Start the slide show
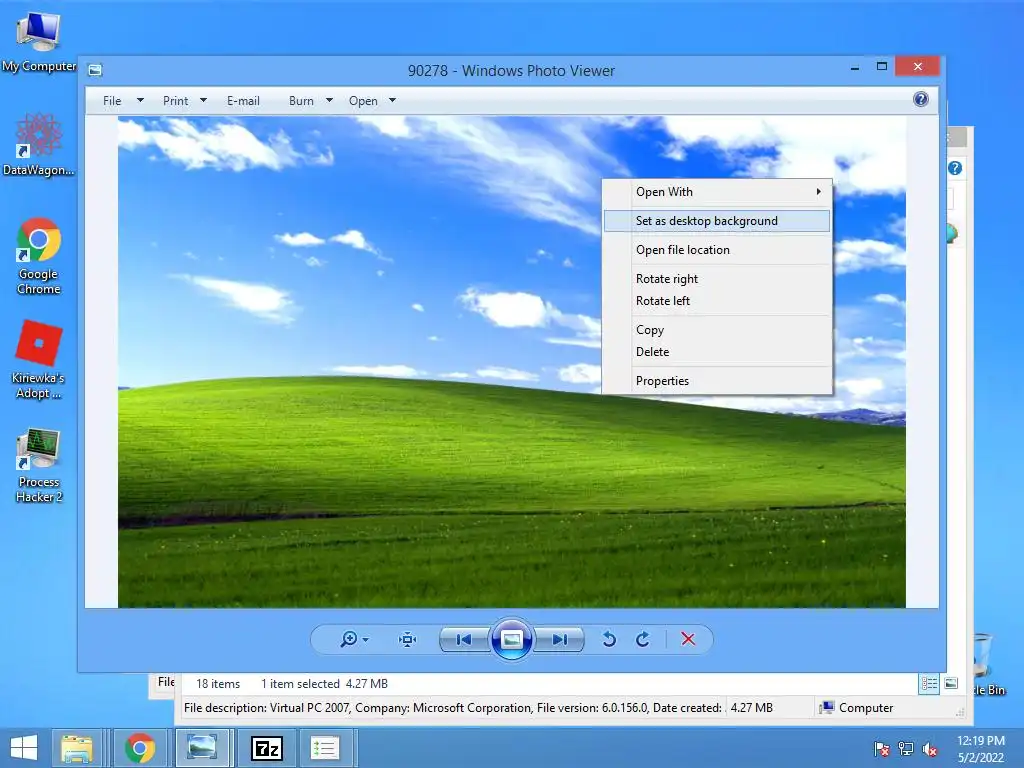The width and height of the screenshot is (1024, 768). click(511, 639)
